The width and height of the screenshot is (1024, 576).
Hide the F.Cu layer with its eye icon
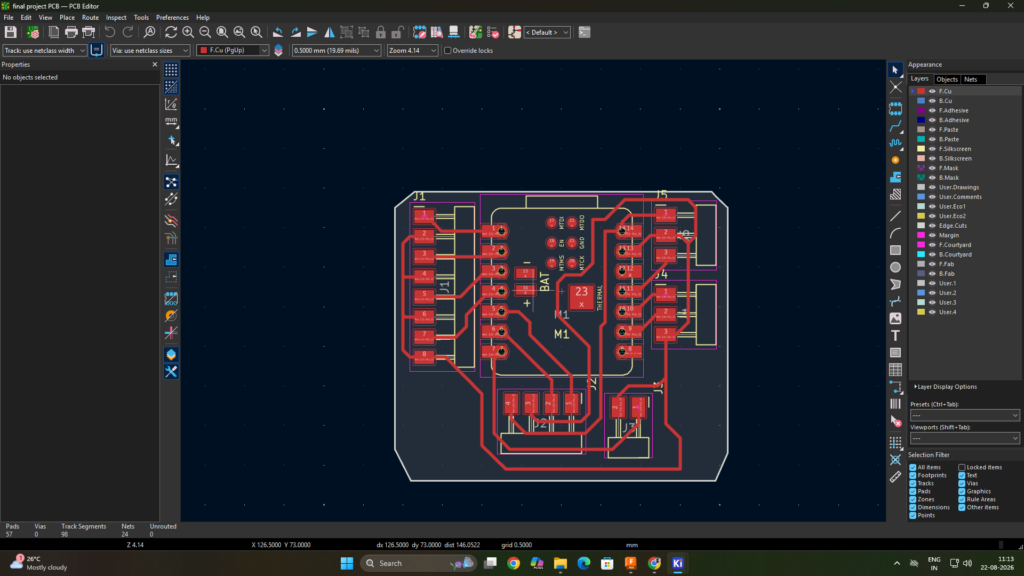click(x=932, y=91)
